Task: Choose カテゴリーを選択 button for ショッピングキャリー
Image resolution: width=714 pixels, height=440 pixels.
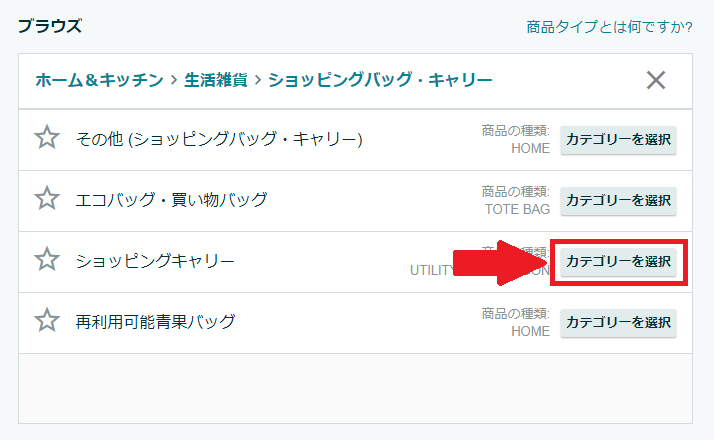Action: (618, 261)
